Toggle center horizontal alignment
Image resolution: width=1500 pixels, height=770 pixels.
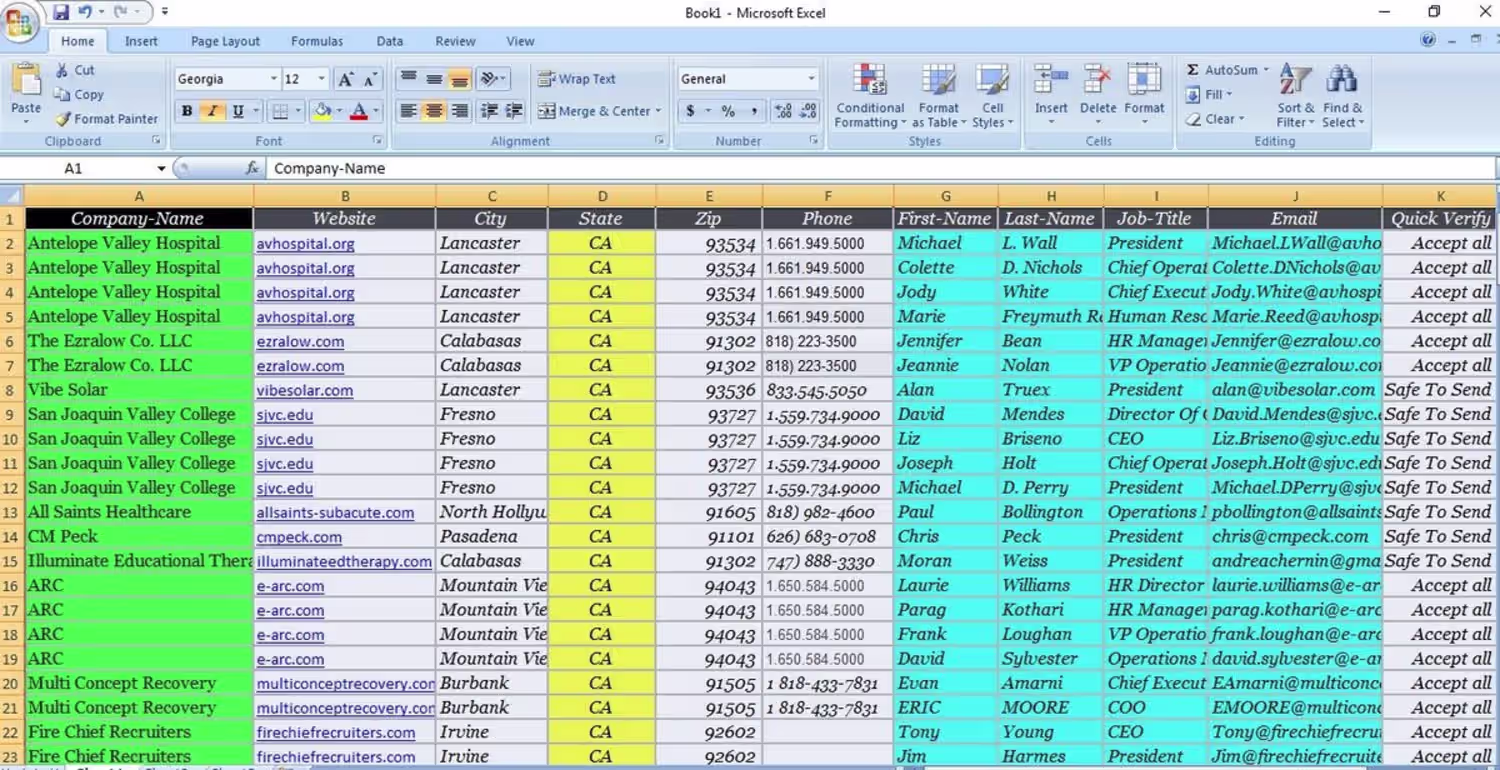click(434, 111)
